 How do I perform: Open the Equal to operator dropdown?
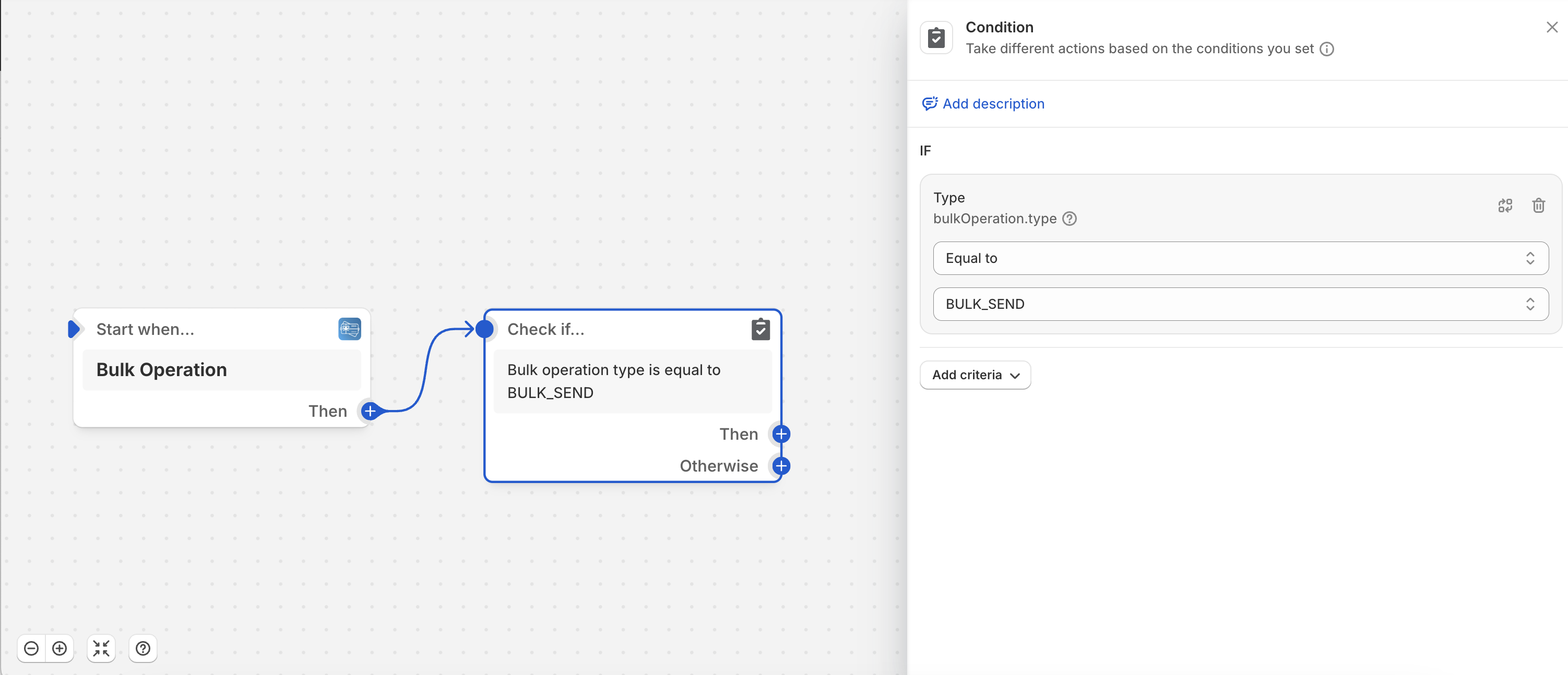[1240, 258]
